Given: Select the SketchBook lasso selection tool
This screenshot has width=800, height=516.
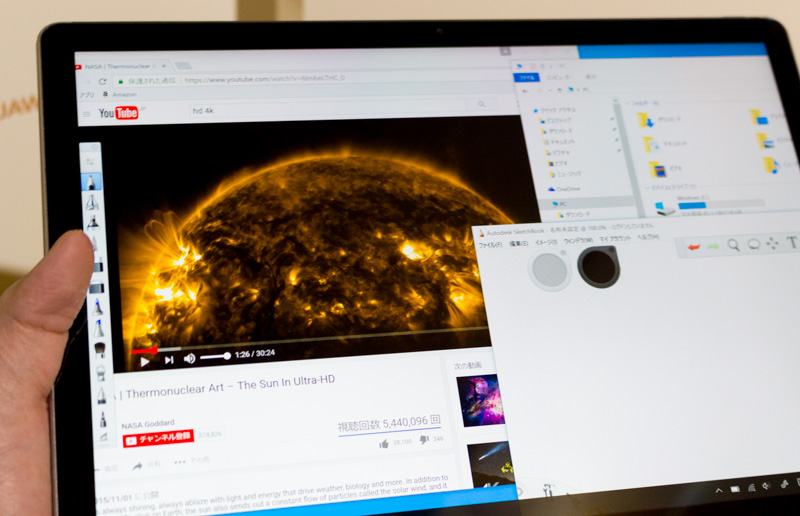Looking at the screenshot, I should pyautogui.click(x=754, y=244).
